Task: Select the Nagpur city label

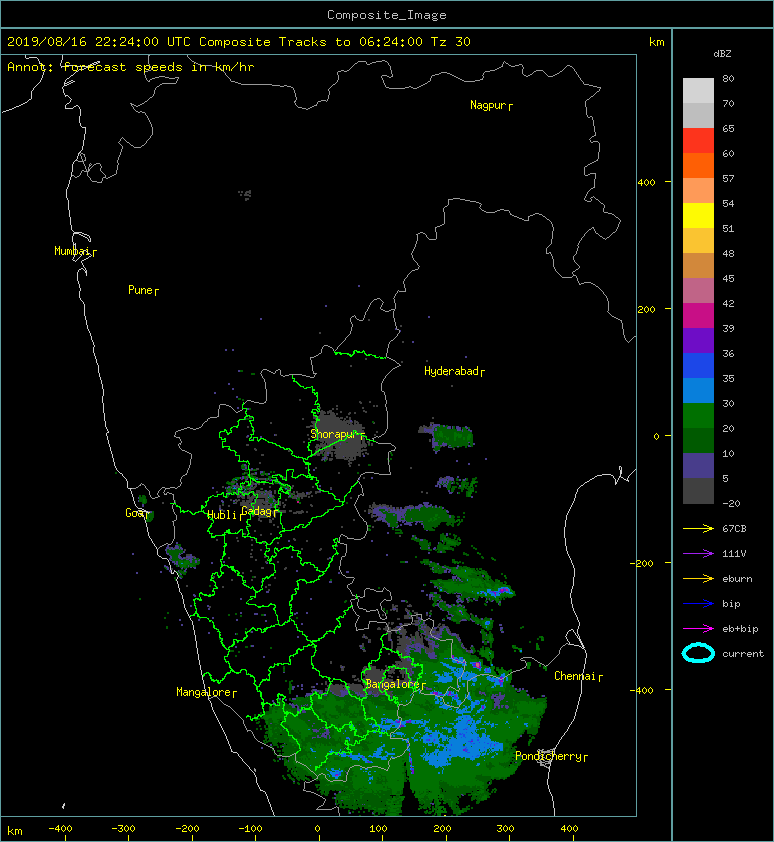Action: pos(491,105)
